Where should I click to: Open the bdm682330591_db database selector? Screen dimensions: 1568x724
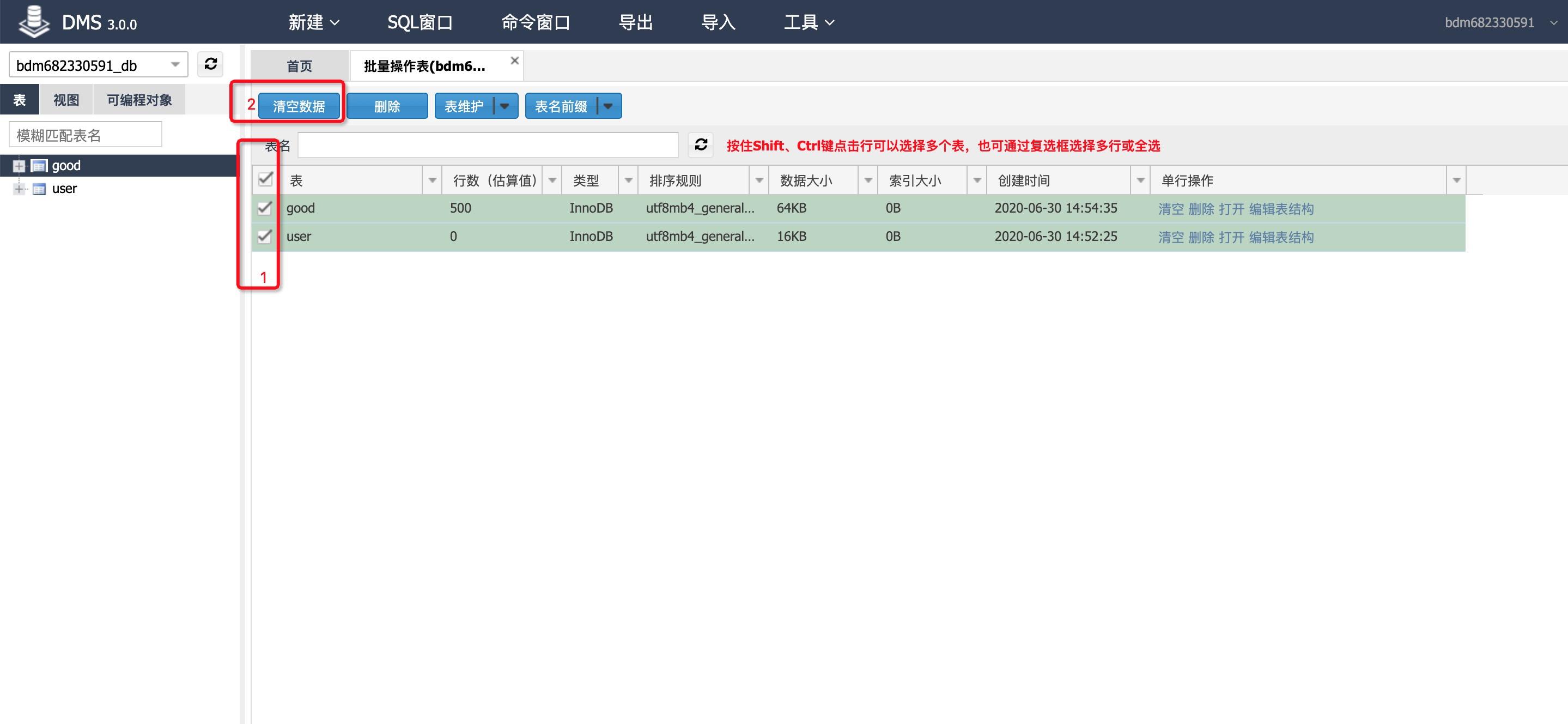point(98,65)
